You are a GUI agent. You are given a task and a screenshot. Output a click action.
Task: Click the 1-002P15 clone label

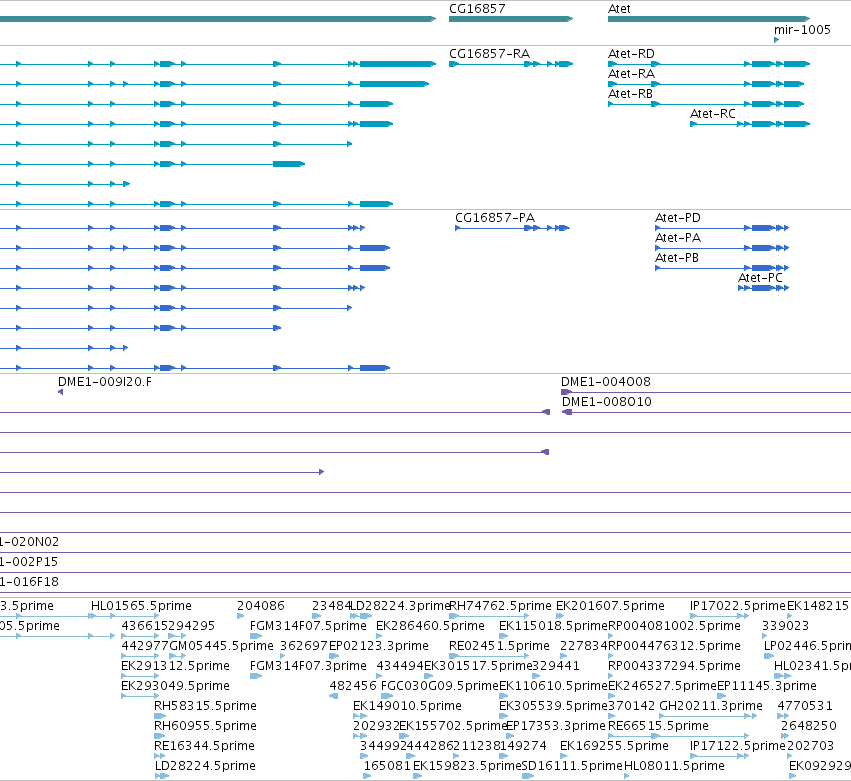29,562
